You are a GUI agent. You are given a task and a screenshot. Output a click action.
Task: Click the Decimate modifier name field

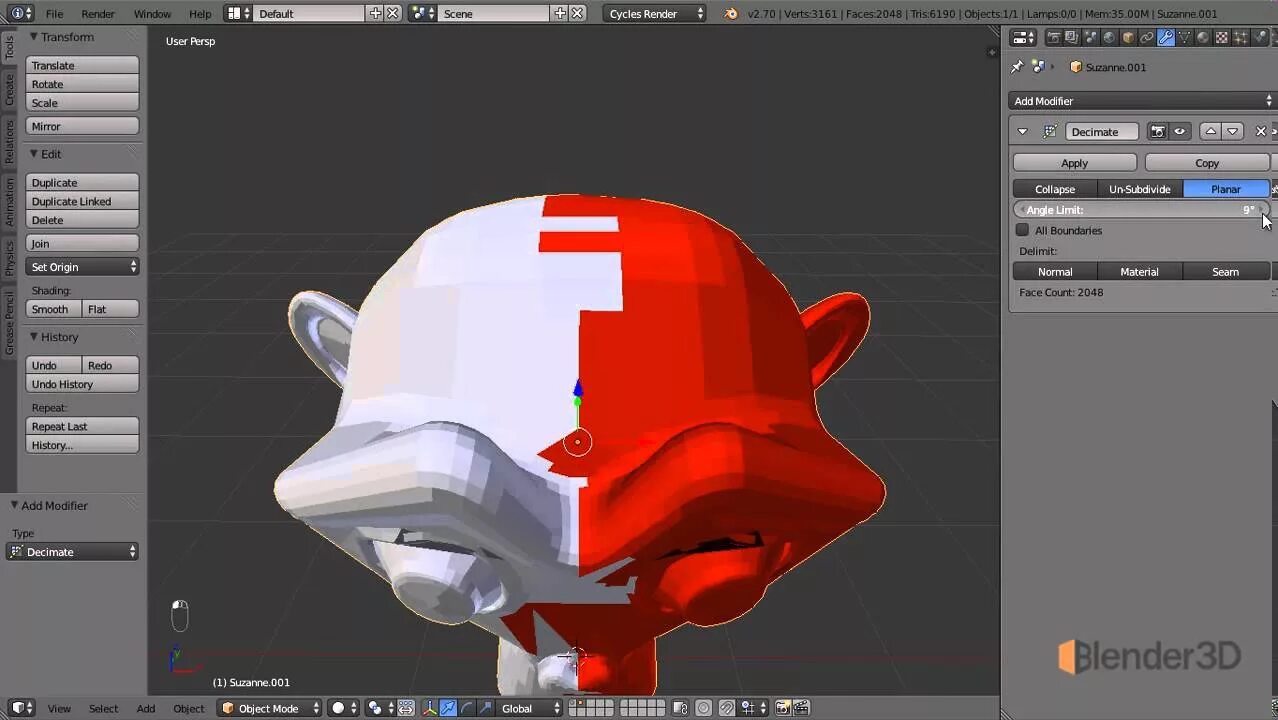tap(1101, 131)
